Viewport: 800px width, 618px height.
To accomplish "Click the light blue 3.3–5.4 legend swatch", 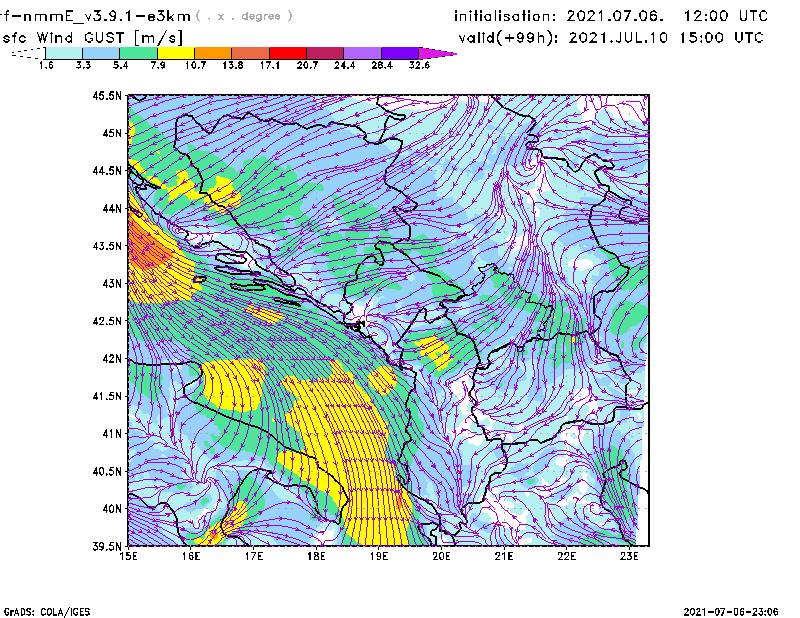I will pyautogui.click(x=101, y=53).
